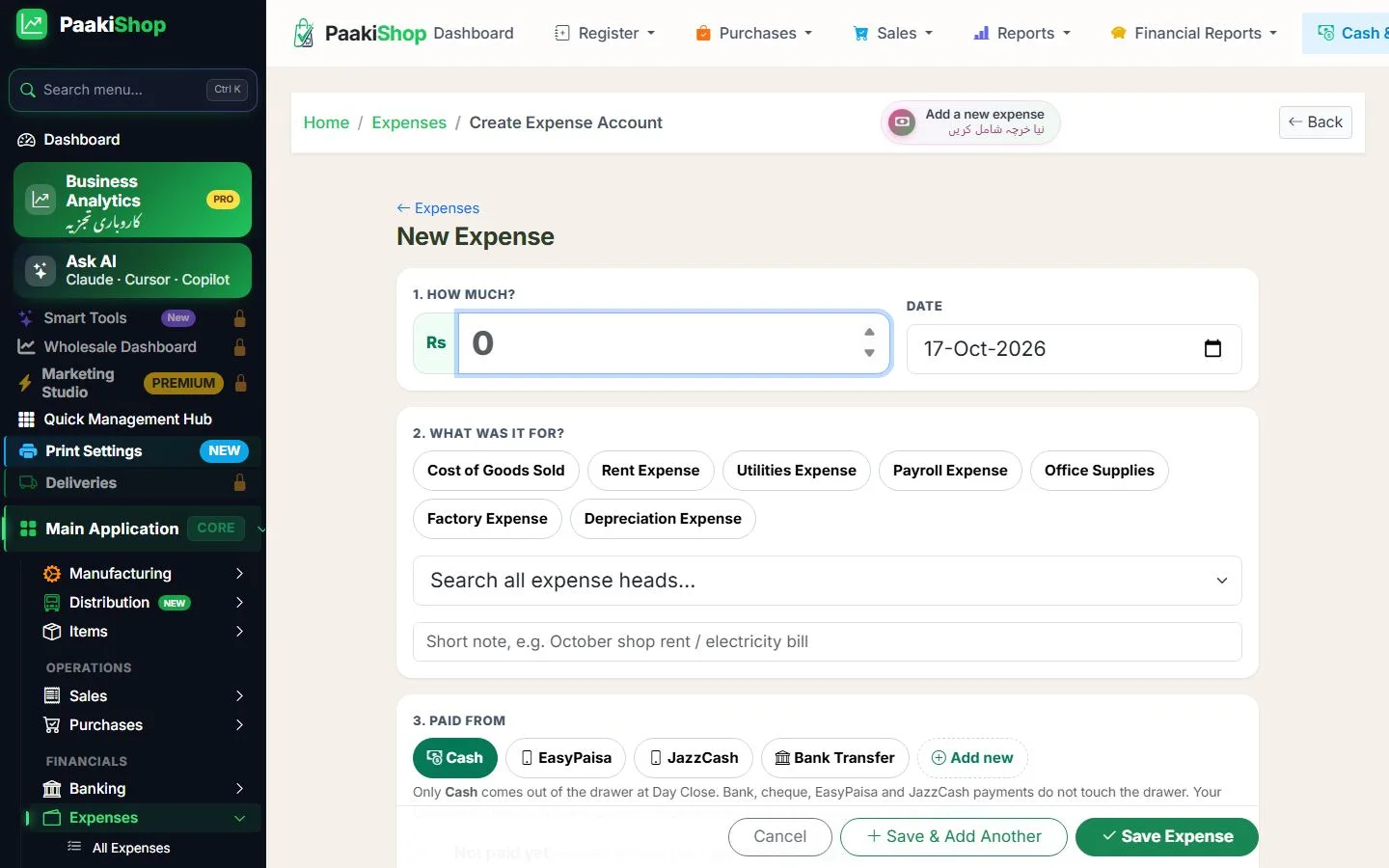Open Business Analytics PRO card
Image resolution: width=1389 pixels, height=868 pixels.
point(133,200)
